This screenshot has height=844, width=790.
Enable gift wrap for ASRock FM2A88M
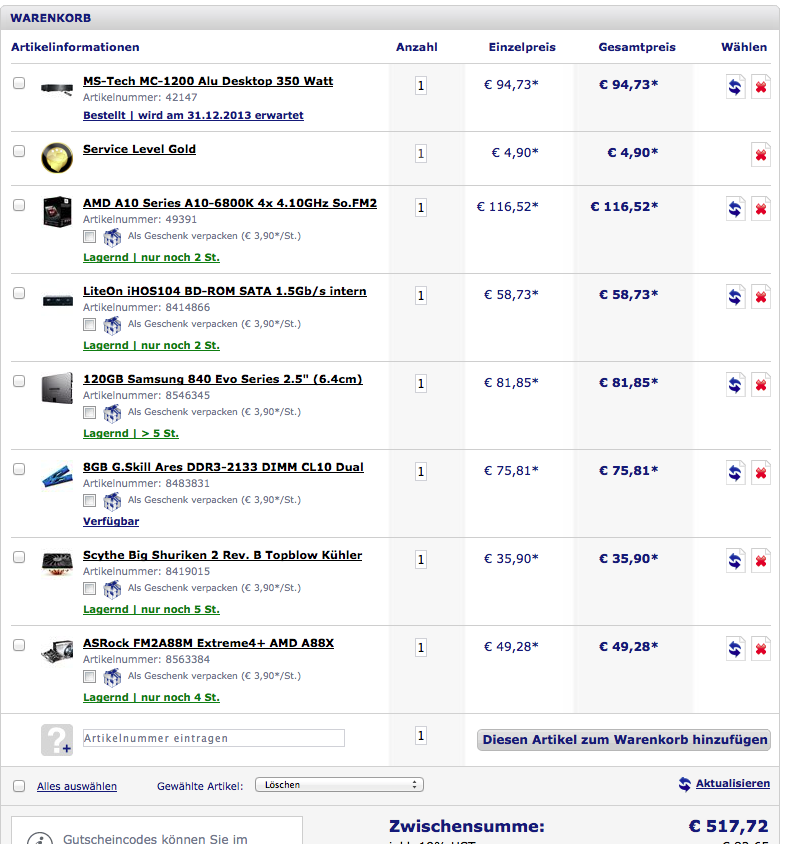(x=90, y=677)
